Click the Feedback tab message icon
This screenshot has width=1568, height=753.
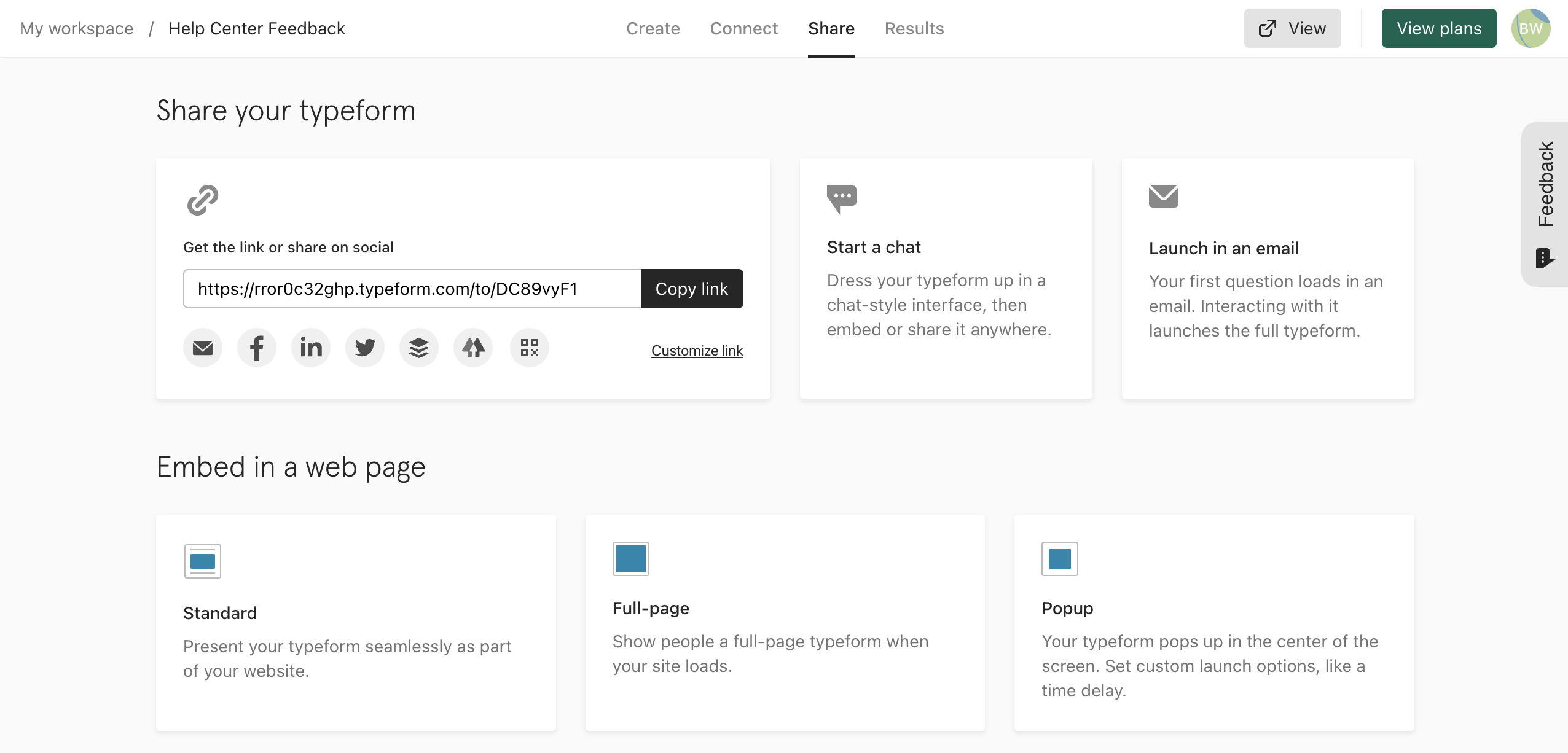pos(1545,258)
